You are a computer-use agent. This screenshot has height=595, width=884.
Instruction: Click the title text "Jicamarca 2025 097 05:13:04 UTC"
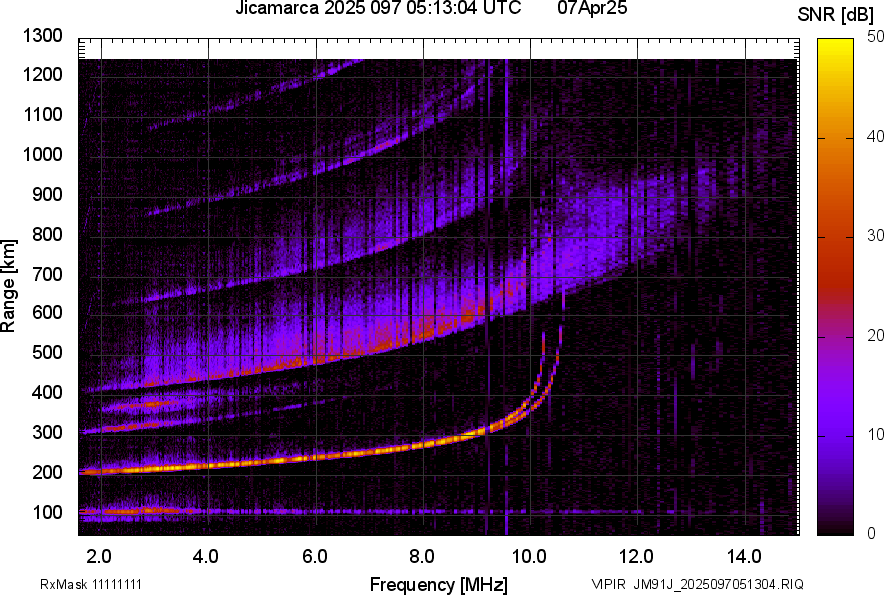pos(378,8)
